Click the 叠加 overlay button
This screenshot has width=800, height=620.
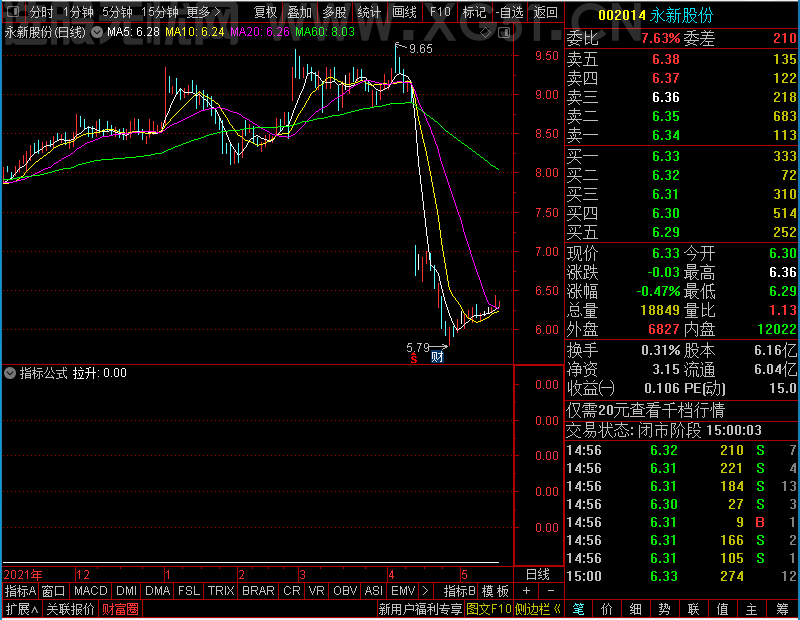point(299,12)
